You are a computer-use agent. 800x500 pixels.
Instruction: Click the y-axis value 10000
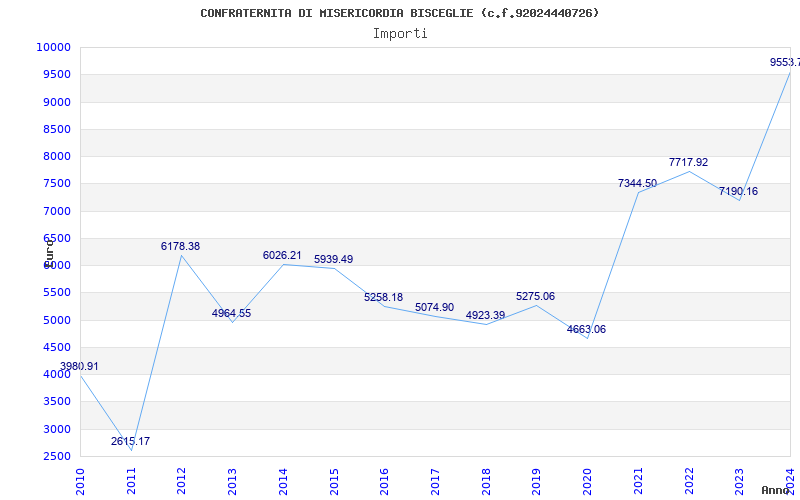pyautogui.click(x=53, y=47)
